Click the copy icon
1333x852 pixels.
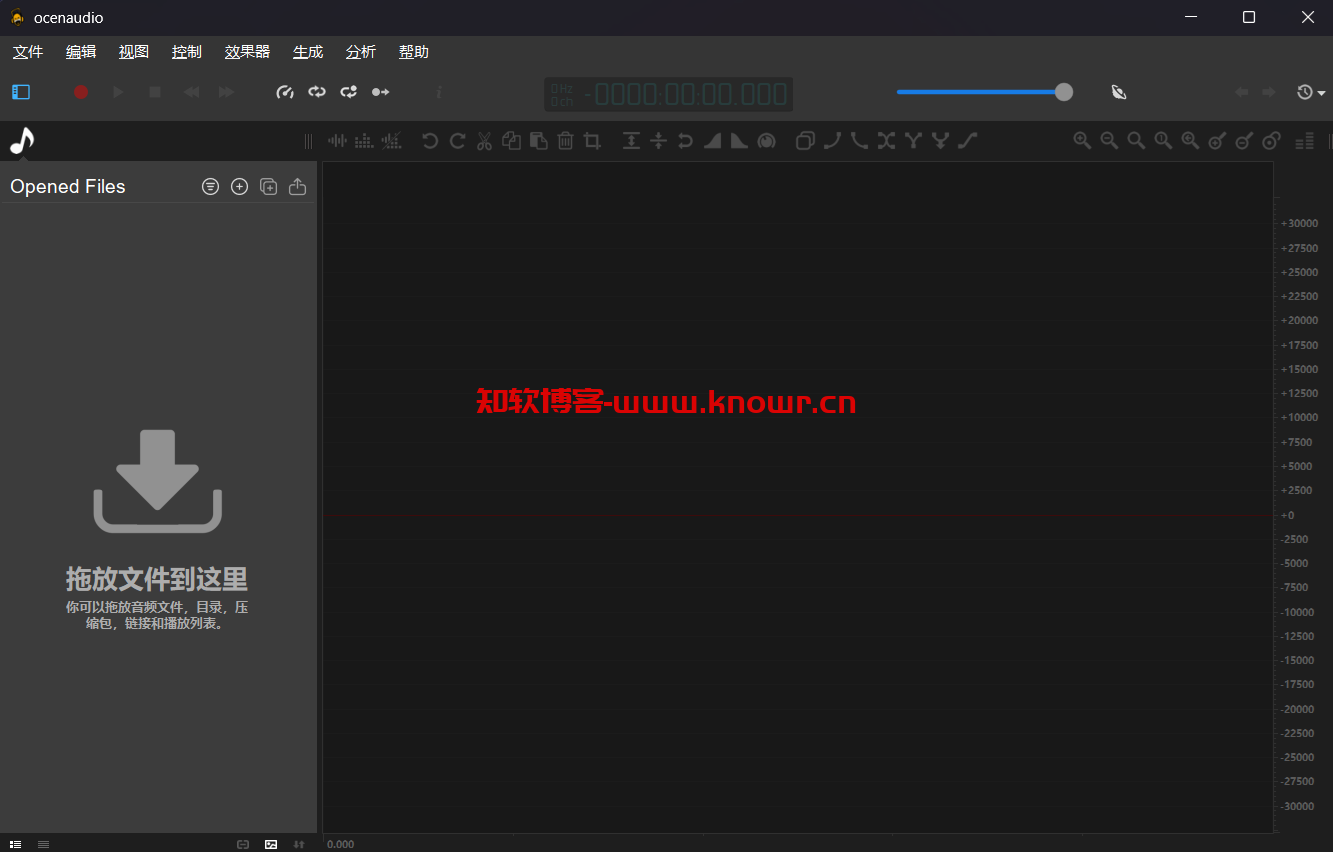click(511, 141)
